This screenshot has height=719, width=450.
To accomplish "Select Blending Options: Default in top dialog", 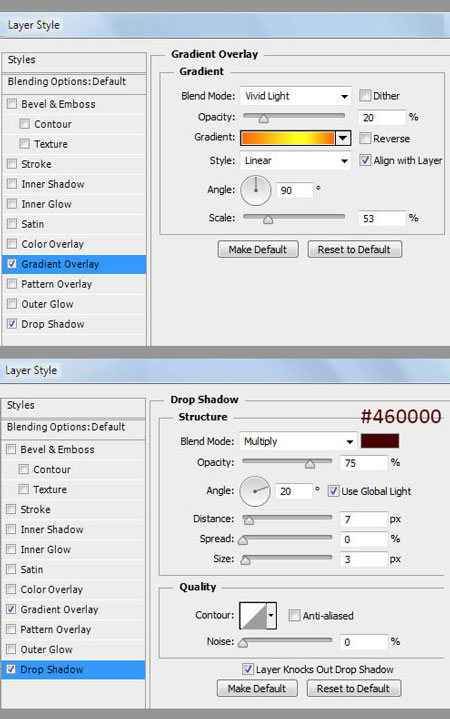I will coord(74,82).
